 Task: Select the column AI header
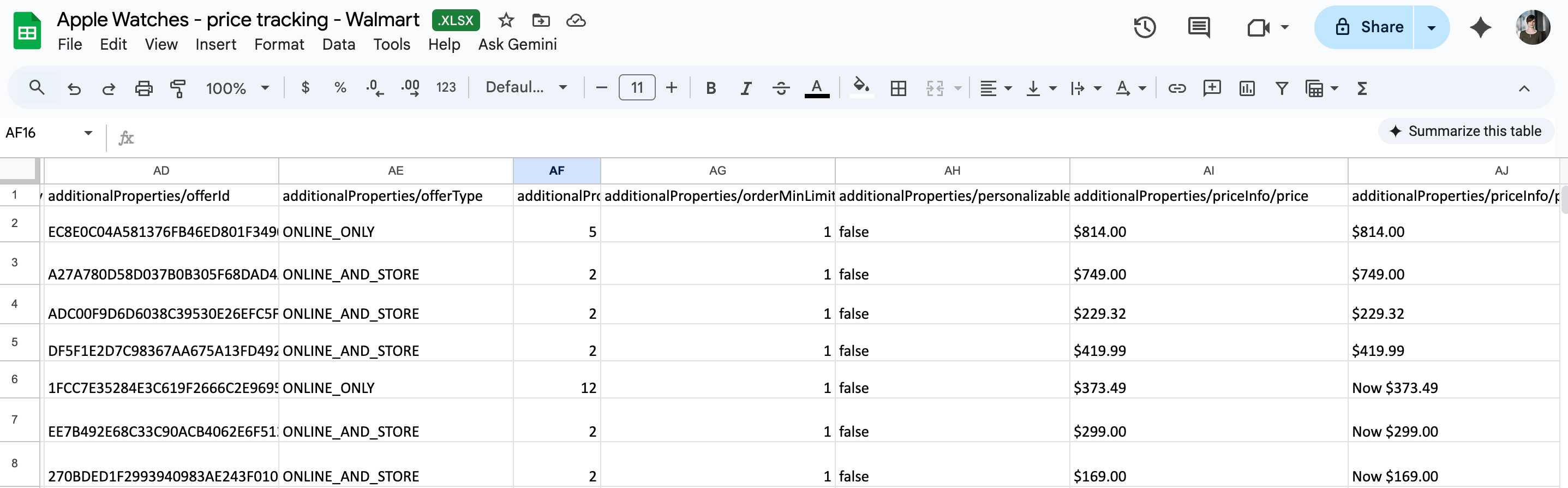[1208, 171]
